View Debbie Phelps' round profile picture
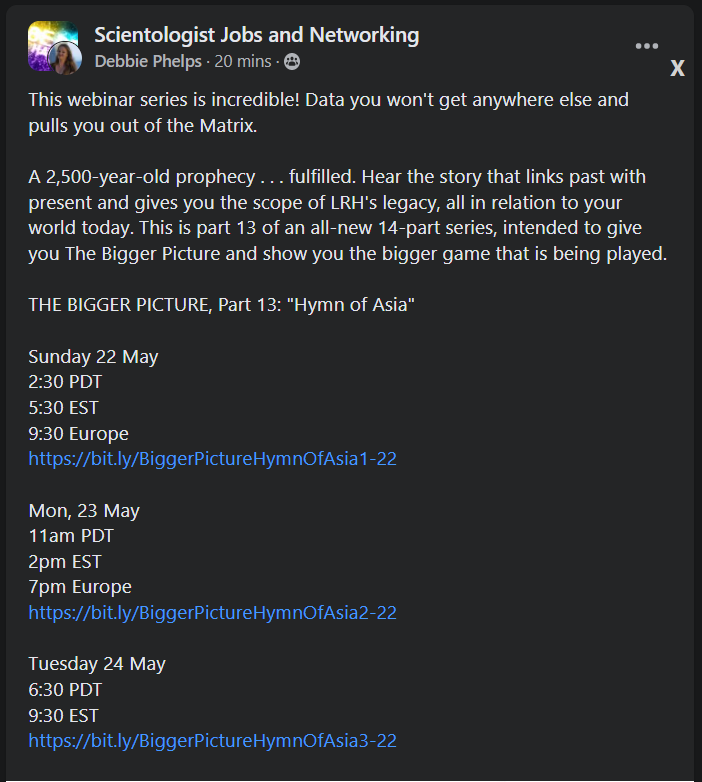This screenshot has height=782, width=702. click(x=65, y=58)
